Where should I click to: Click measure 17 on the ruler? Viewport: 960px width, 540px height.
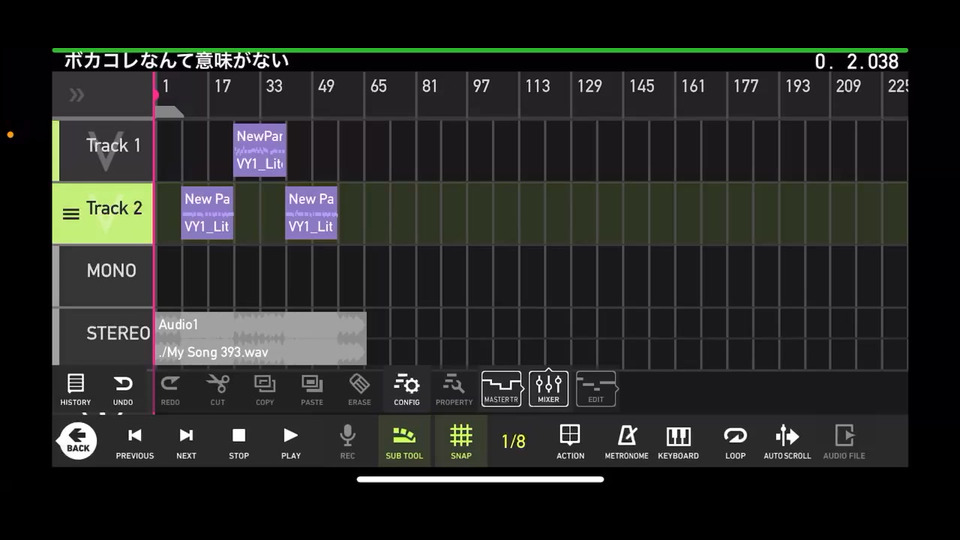[x=223, y=86]
